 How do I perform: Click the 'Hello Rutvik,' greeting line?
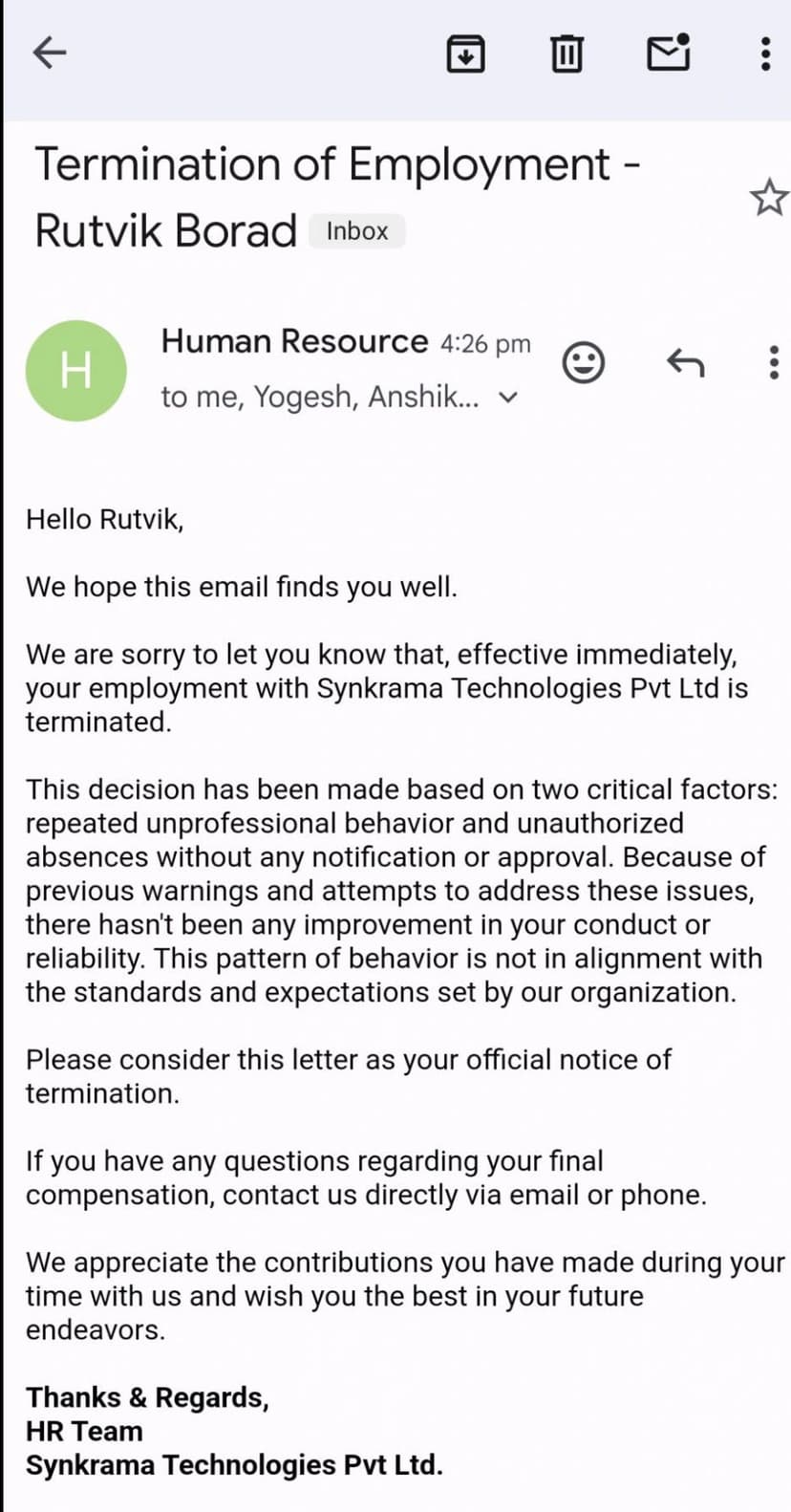point(105,519)
